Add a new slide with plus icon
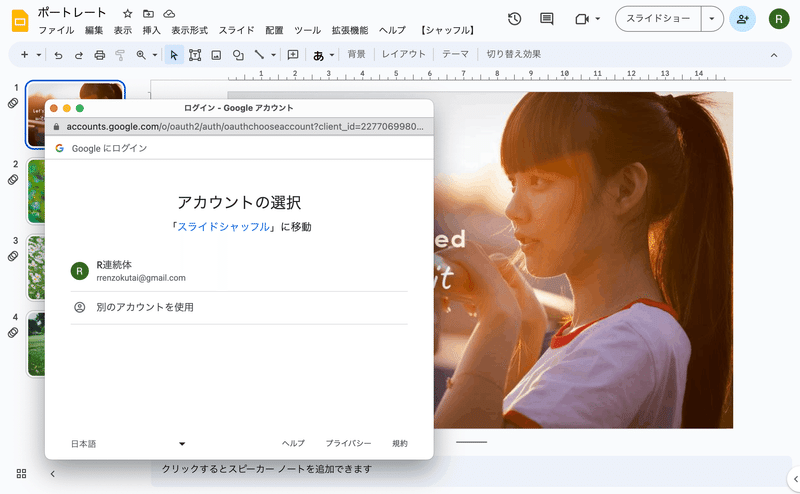The height and width of the screenshot is (494, 800). [x=24, y=55]
